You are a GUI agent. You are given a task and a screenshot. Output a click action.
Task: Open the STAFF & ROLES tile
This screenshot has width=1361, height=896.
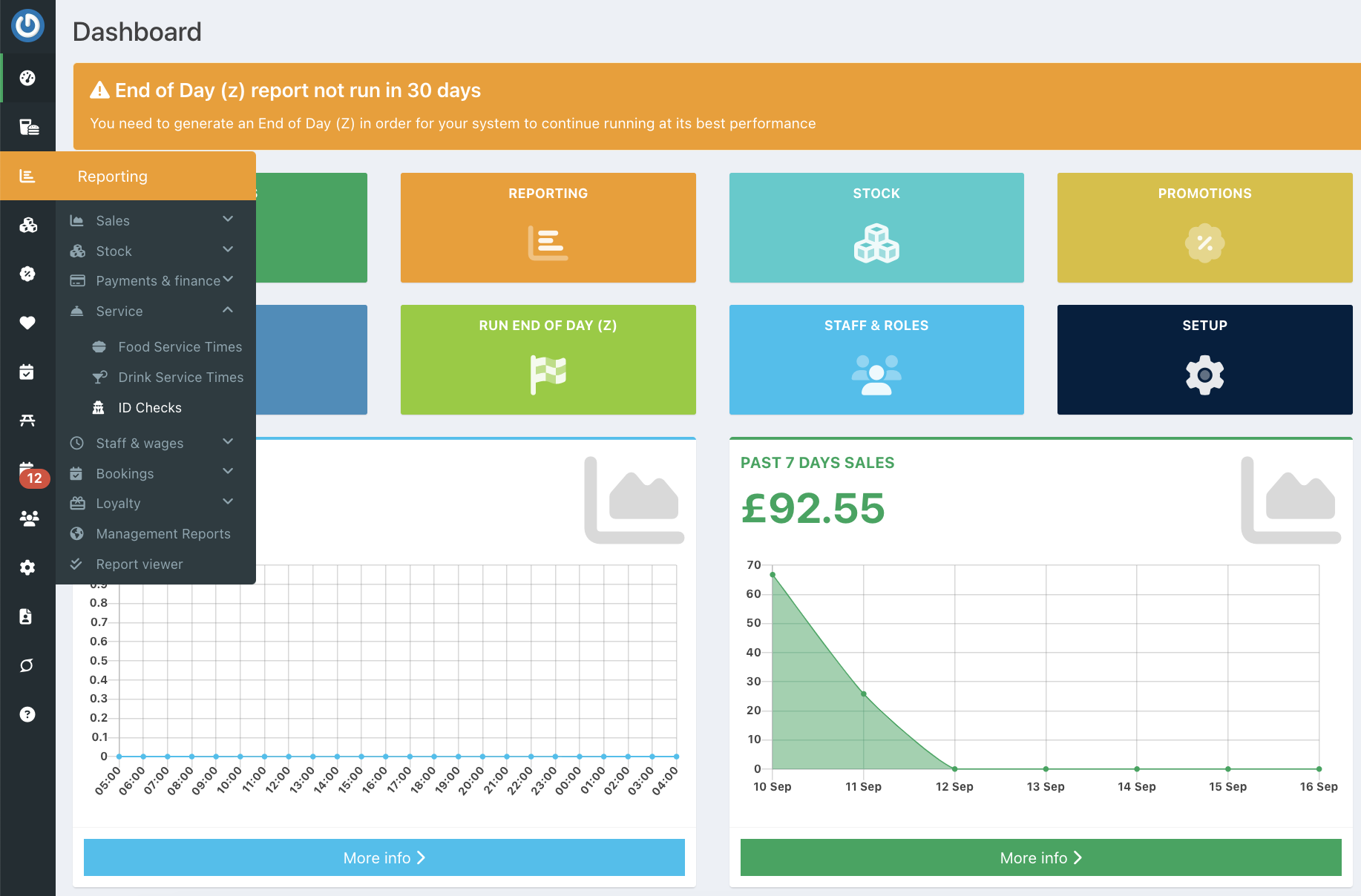tap(876, 360)
